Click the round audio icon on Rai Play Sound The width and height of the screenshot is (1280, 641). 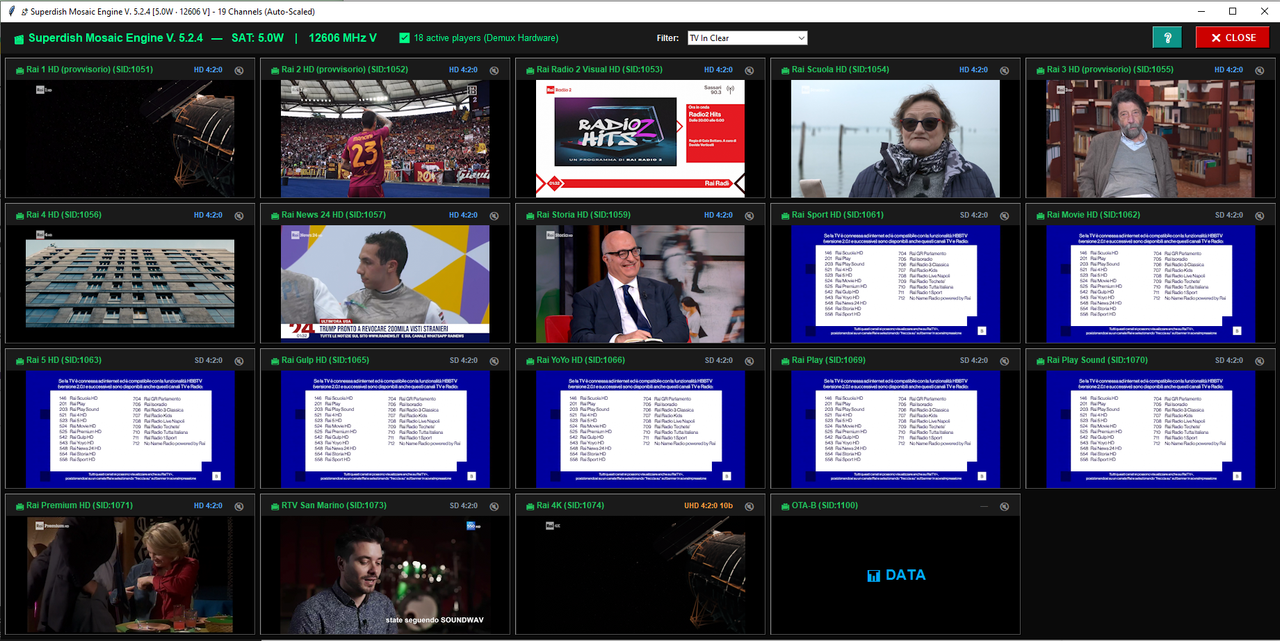1260,360
